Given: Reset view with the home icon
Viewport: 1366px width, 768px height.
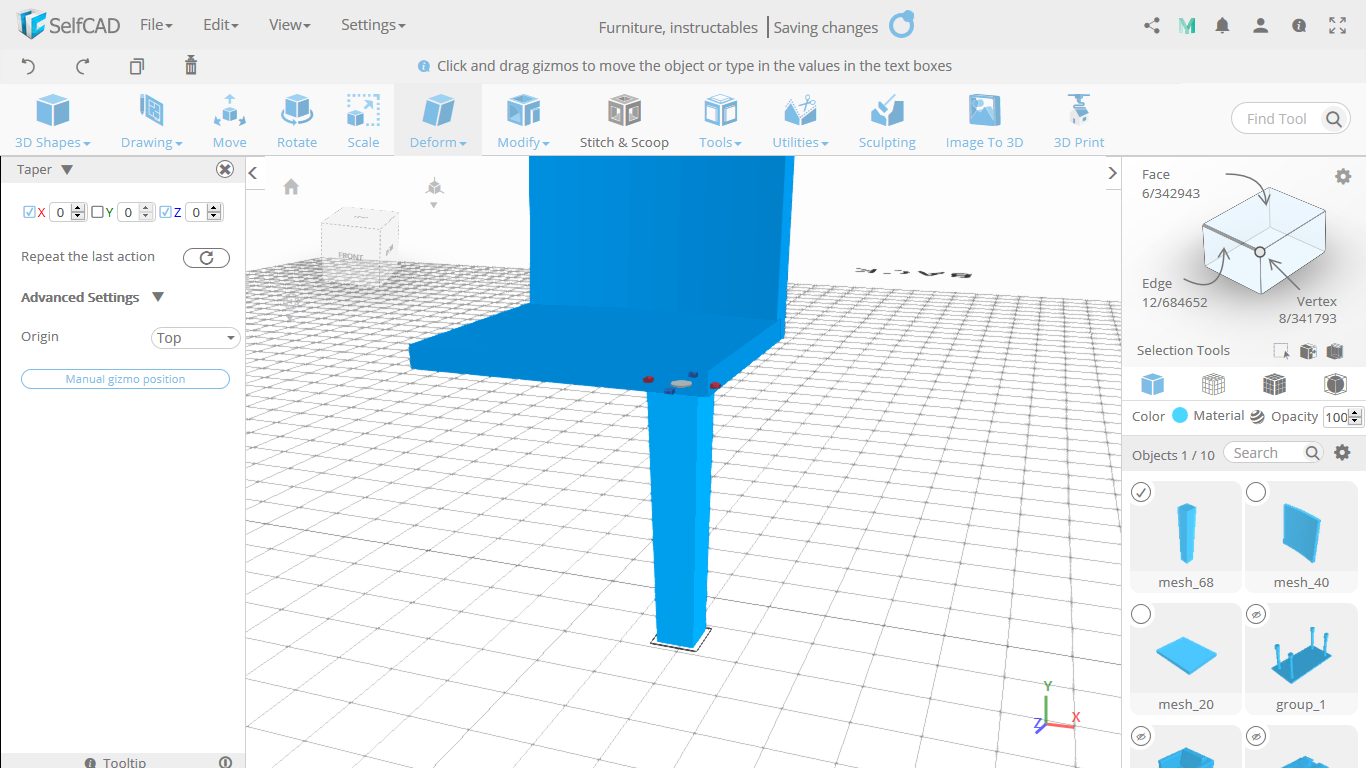Looking at the screenshot, I should [x=291, y=186].
